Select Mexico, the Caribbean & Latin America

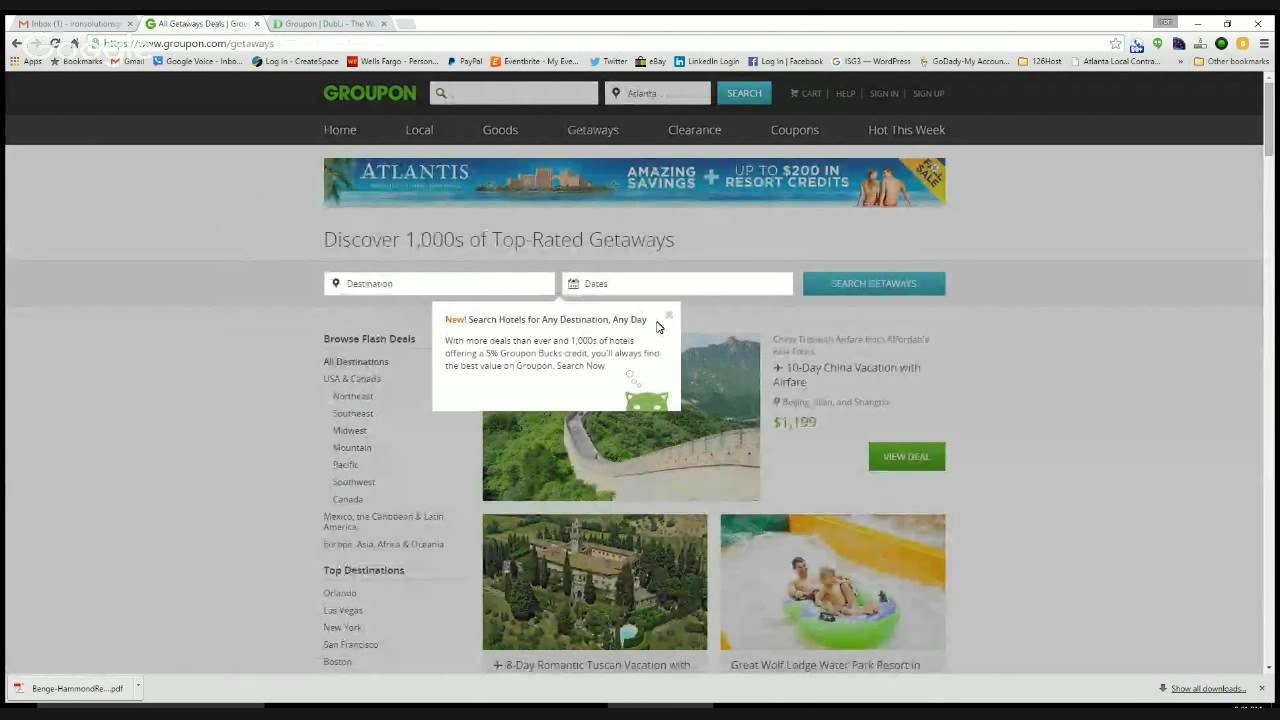[383, 521]
